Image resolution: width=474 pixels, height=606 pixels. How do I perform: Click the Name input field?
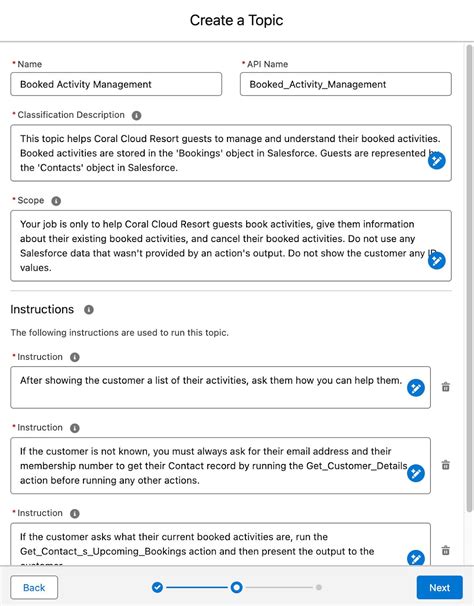coord(116,84)
